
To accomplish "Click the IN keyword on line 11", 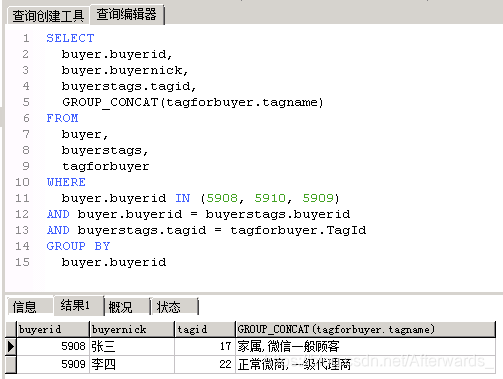I will (183, 198).
